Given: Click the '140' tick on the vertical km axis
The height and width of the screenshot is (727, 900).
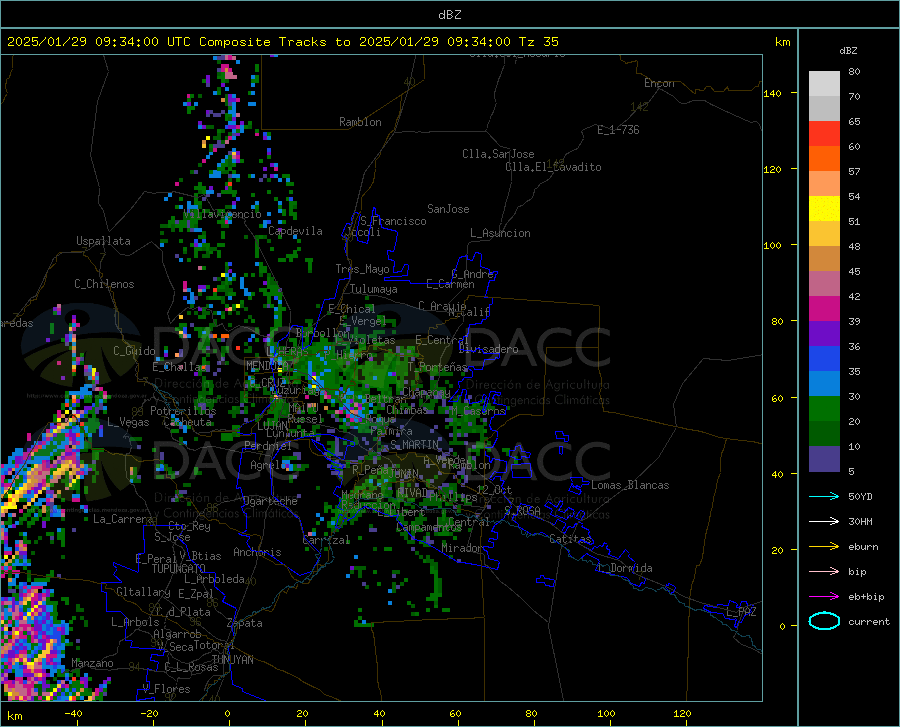Looking at the screenshot, I should (x=772, y=93).
